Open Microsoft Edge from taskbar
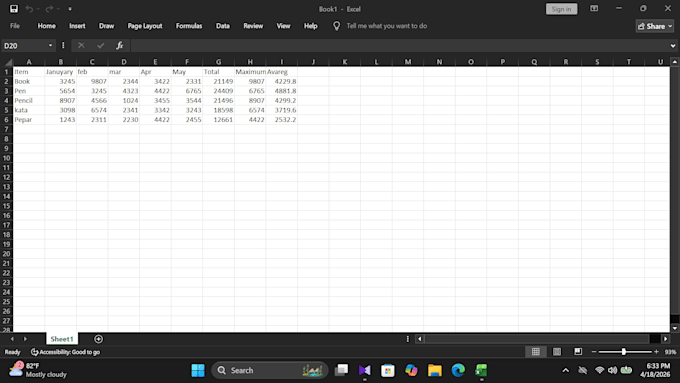Image resolution: width=680 pixels, height=383 pixels. [458, 370]
